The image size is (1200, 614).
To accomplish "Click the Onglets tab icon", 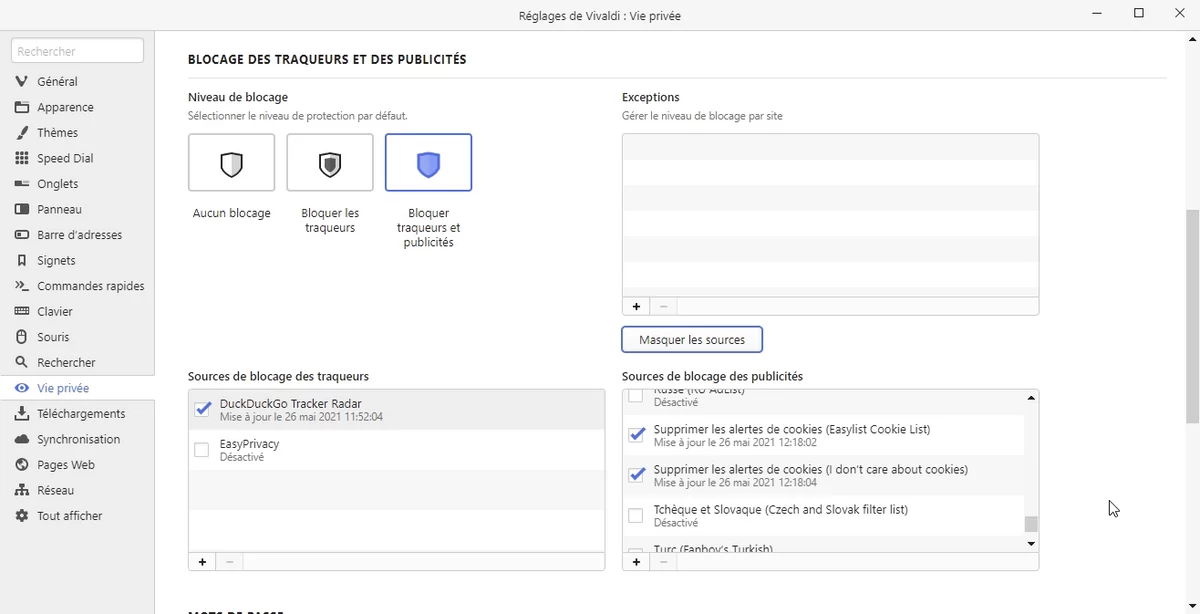I will tap(22, 184).
